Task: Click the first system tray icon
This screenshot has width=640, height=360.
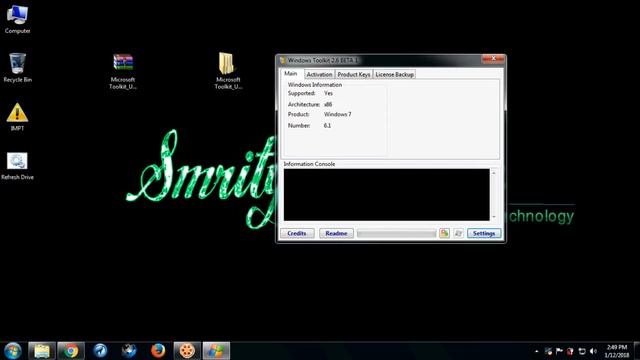Action: click(548, 351)
